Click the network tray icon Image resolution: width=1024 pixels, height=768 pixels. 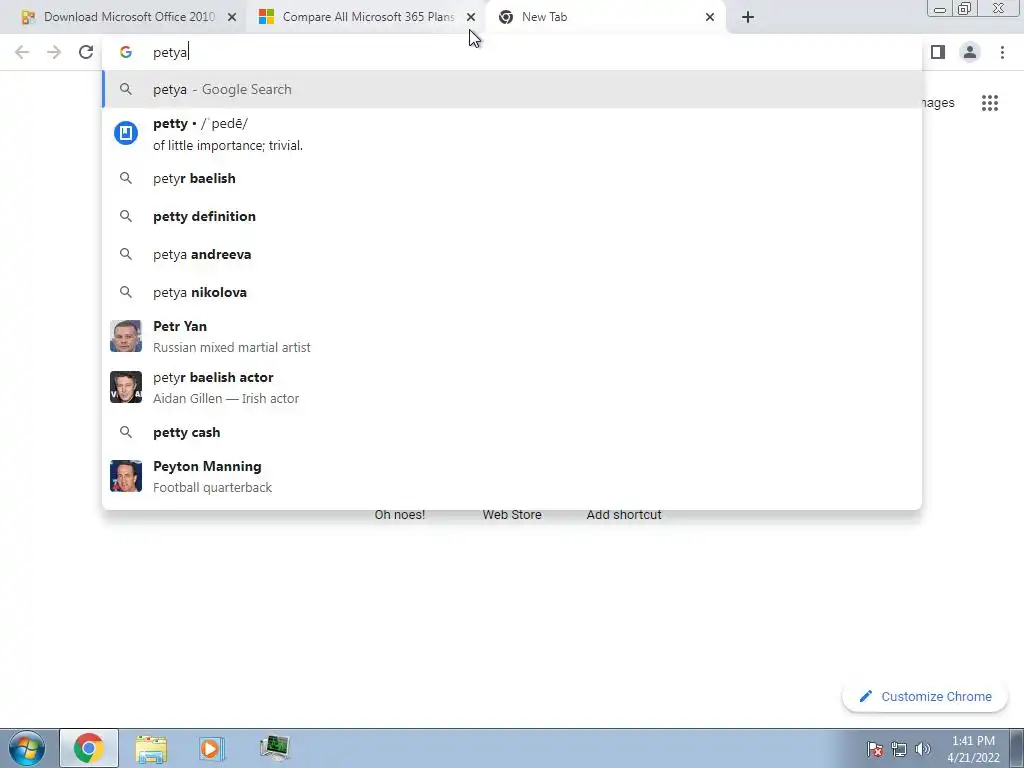[x=899, y=749]
